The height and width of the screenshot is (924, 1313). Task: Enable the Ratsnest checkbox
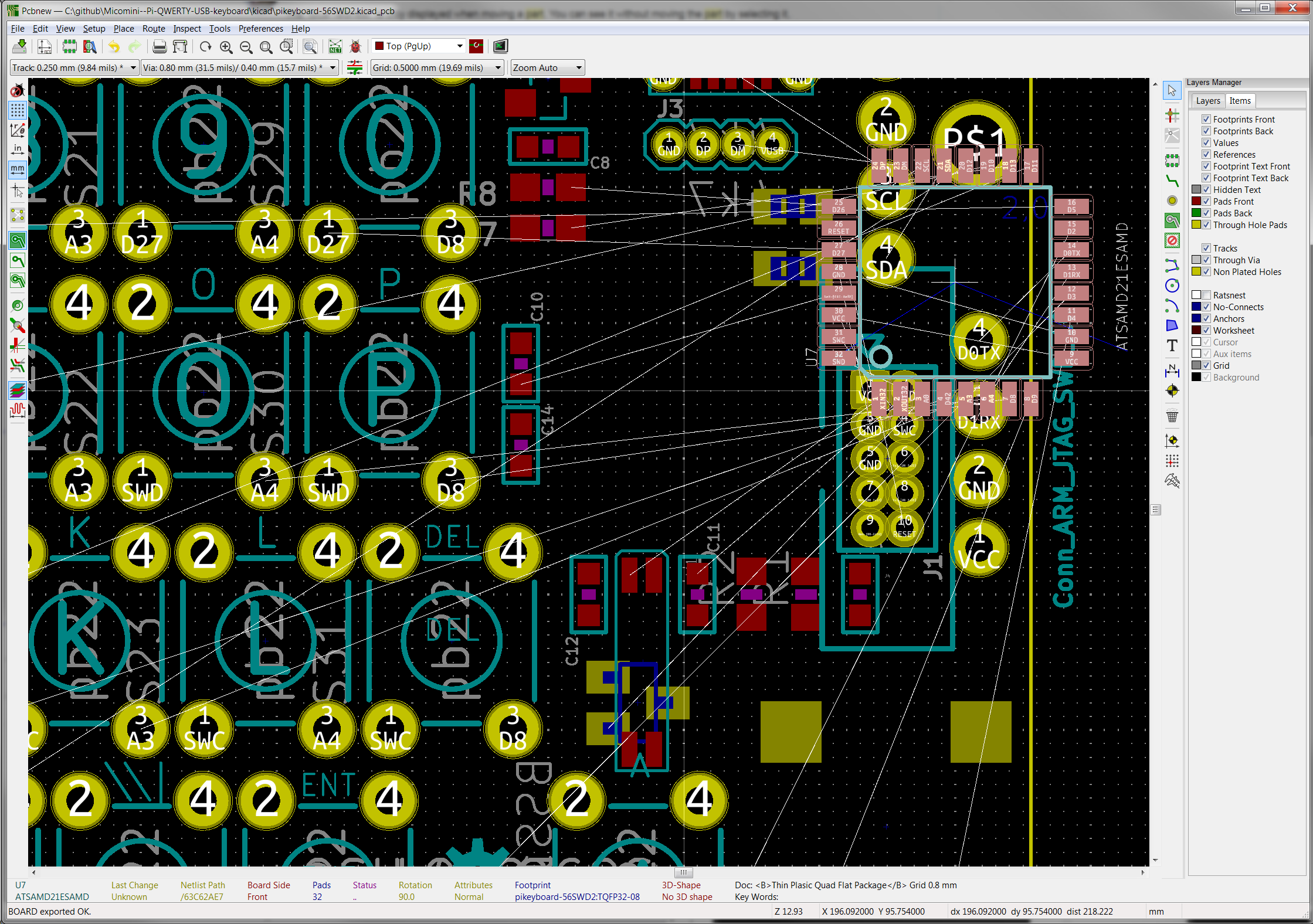point(1206,295)
